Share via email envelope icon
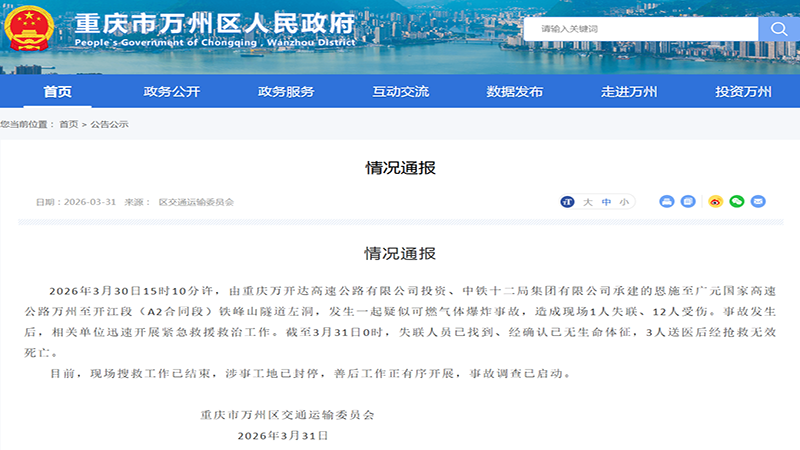Image resolution: width=800 pixels, height=450 pixels. coord(758,202)
